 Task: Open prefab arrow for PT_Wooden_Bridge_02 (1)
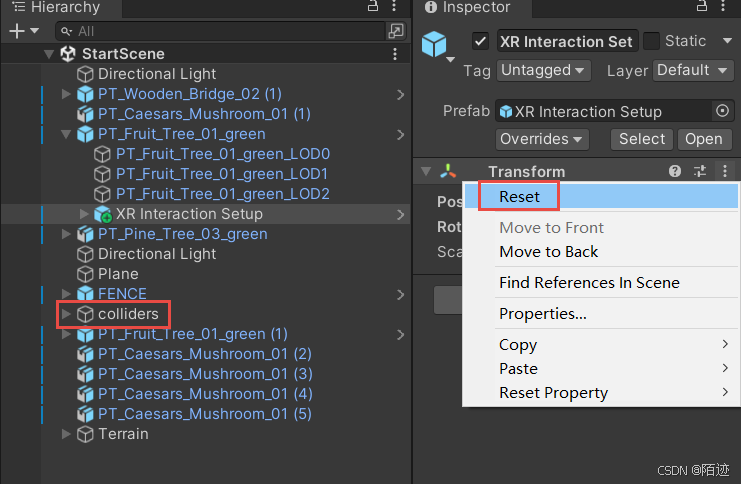click(400, 95)
